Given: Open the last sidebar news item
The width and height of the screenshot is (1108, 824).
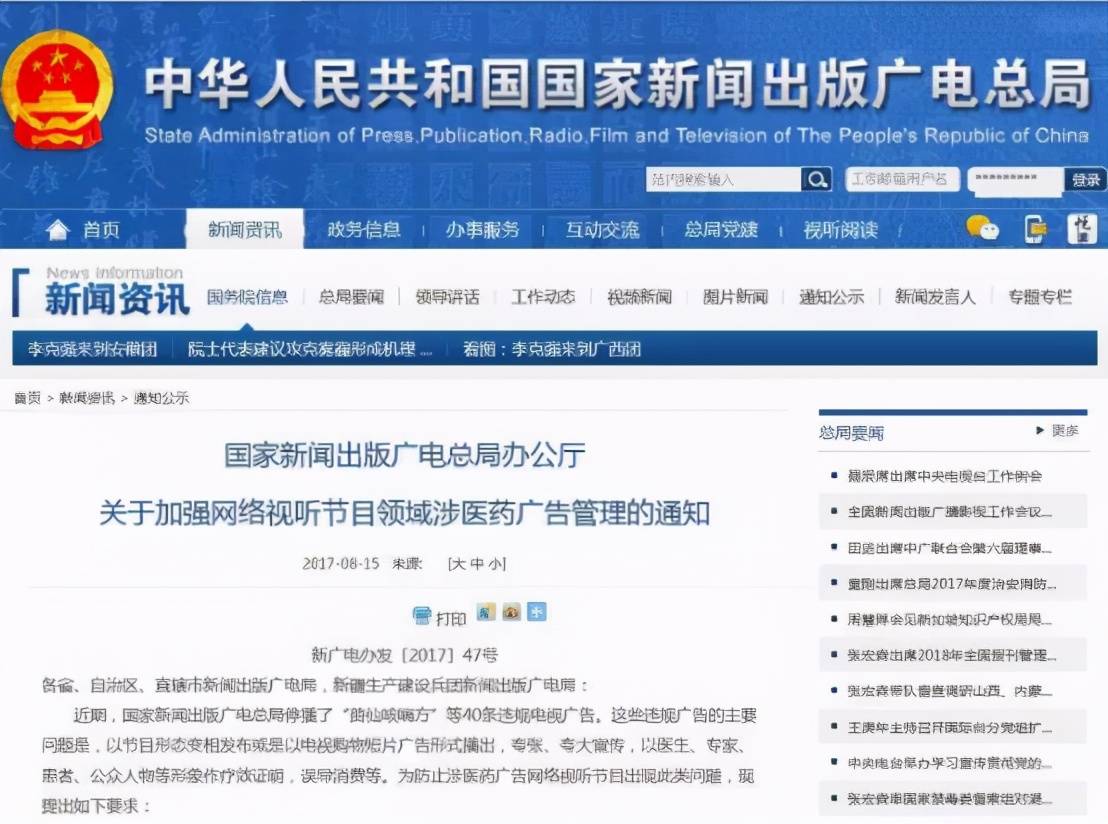Looking at the screenshot, I should pos(950,799).
